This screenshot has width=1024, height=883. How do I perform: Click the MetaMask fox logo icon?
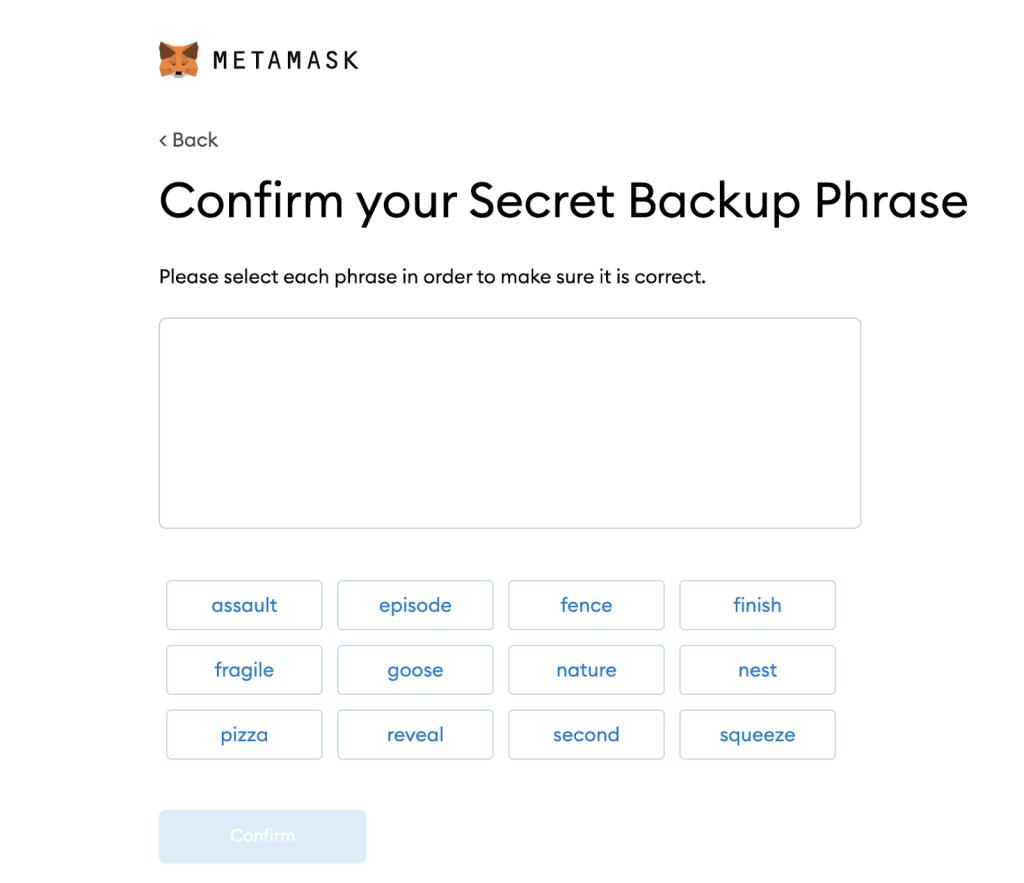(179, 60)
